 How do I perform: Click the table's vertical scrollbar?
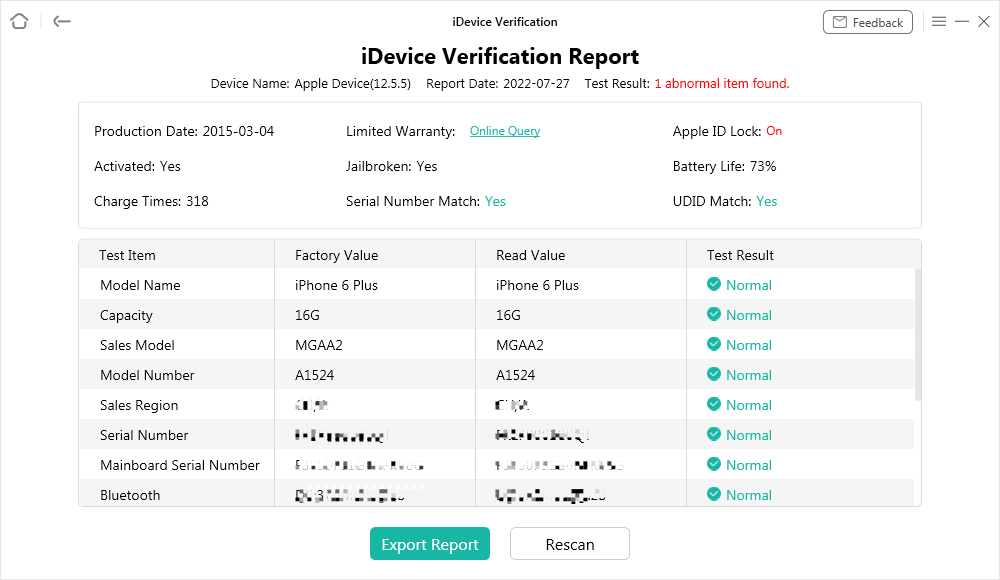point(918,335)
